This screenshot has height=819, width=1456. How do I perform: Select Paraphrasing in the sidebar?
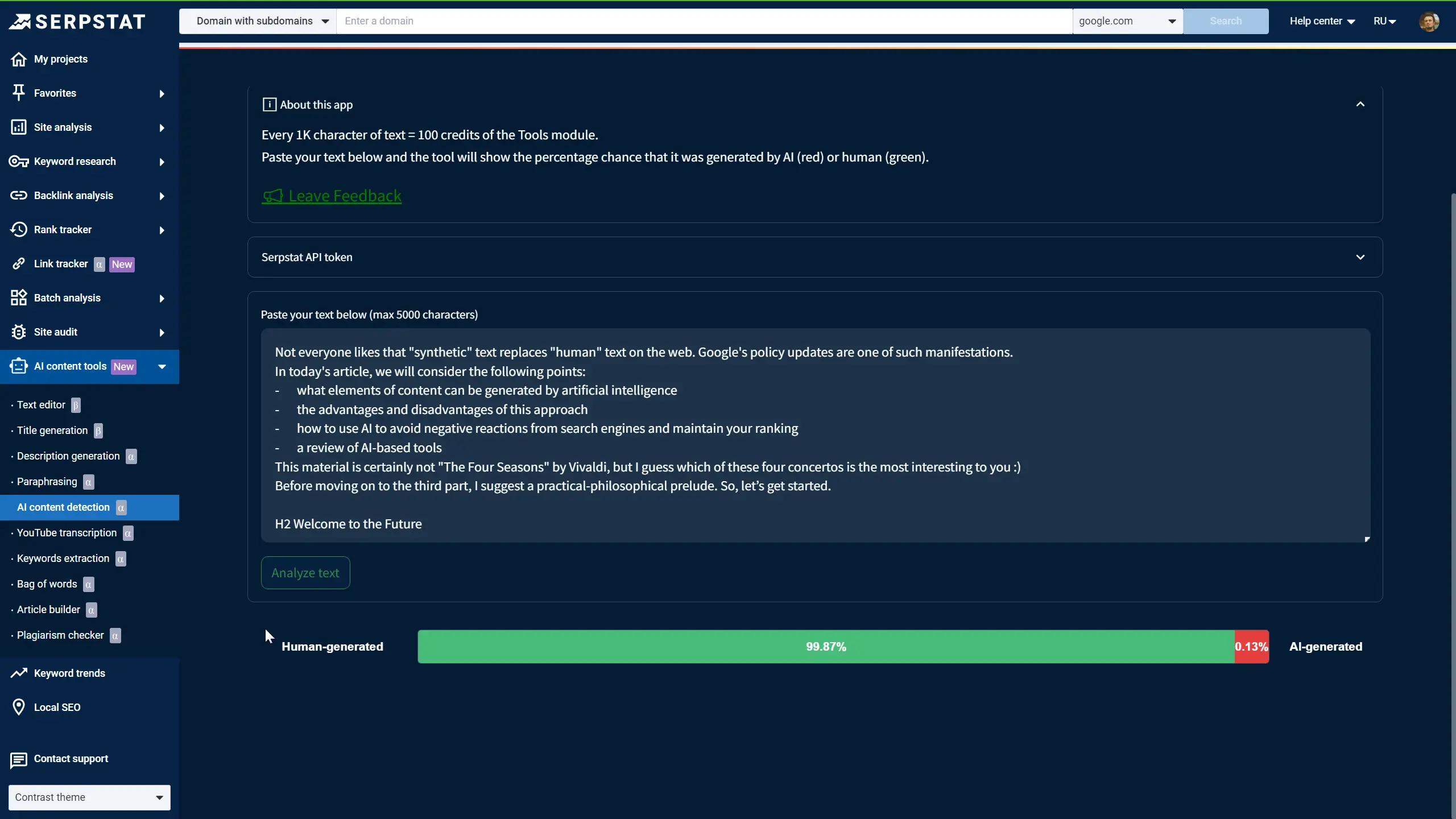point(47,482)
